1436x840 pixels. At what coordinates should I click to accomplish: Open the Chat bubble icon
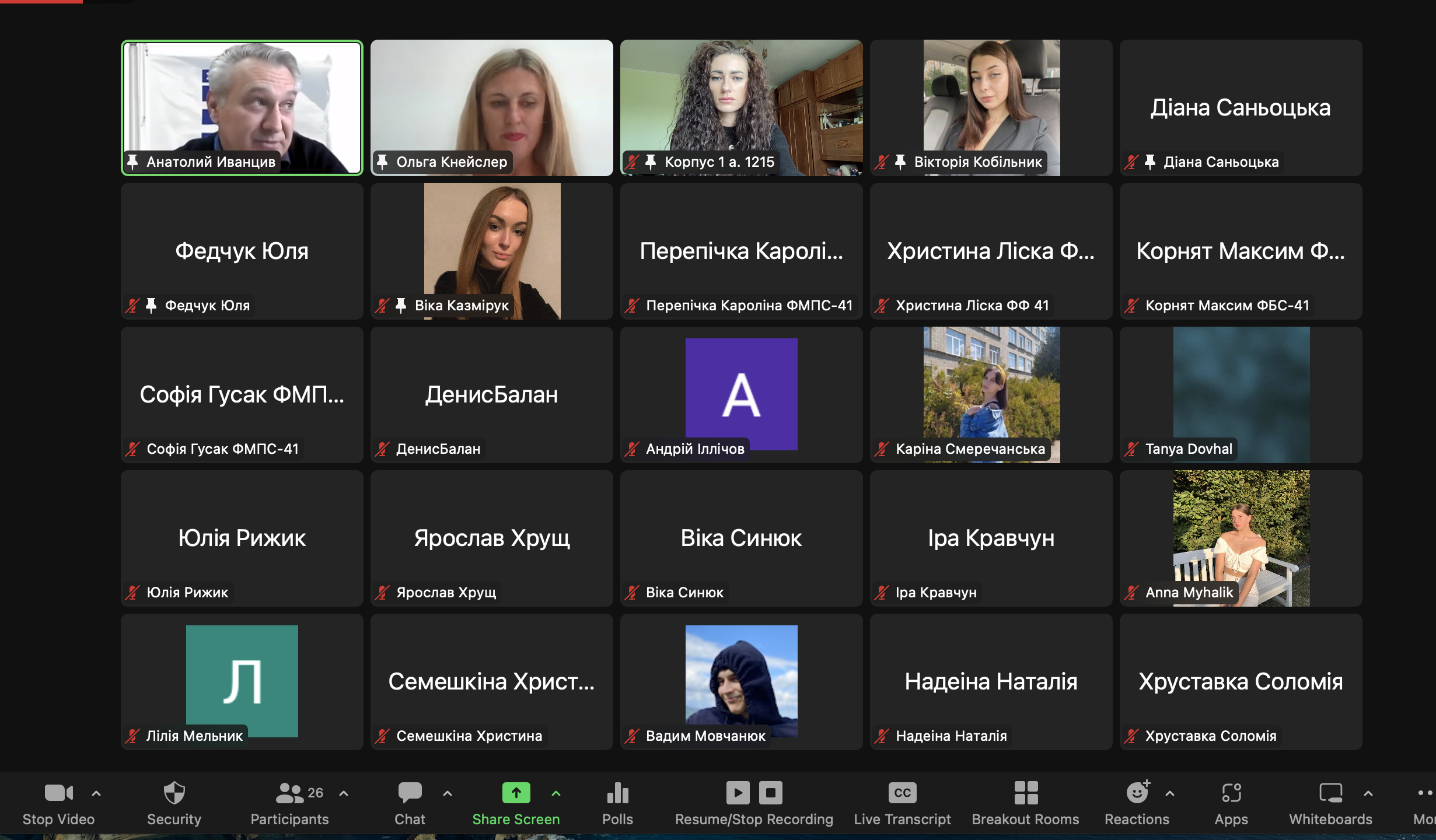[410, 793]
